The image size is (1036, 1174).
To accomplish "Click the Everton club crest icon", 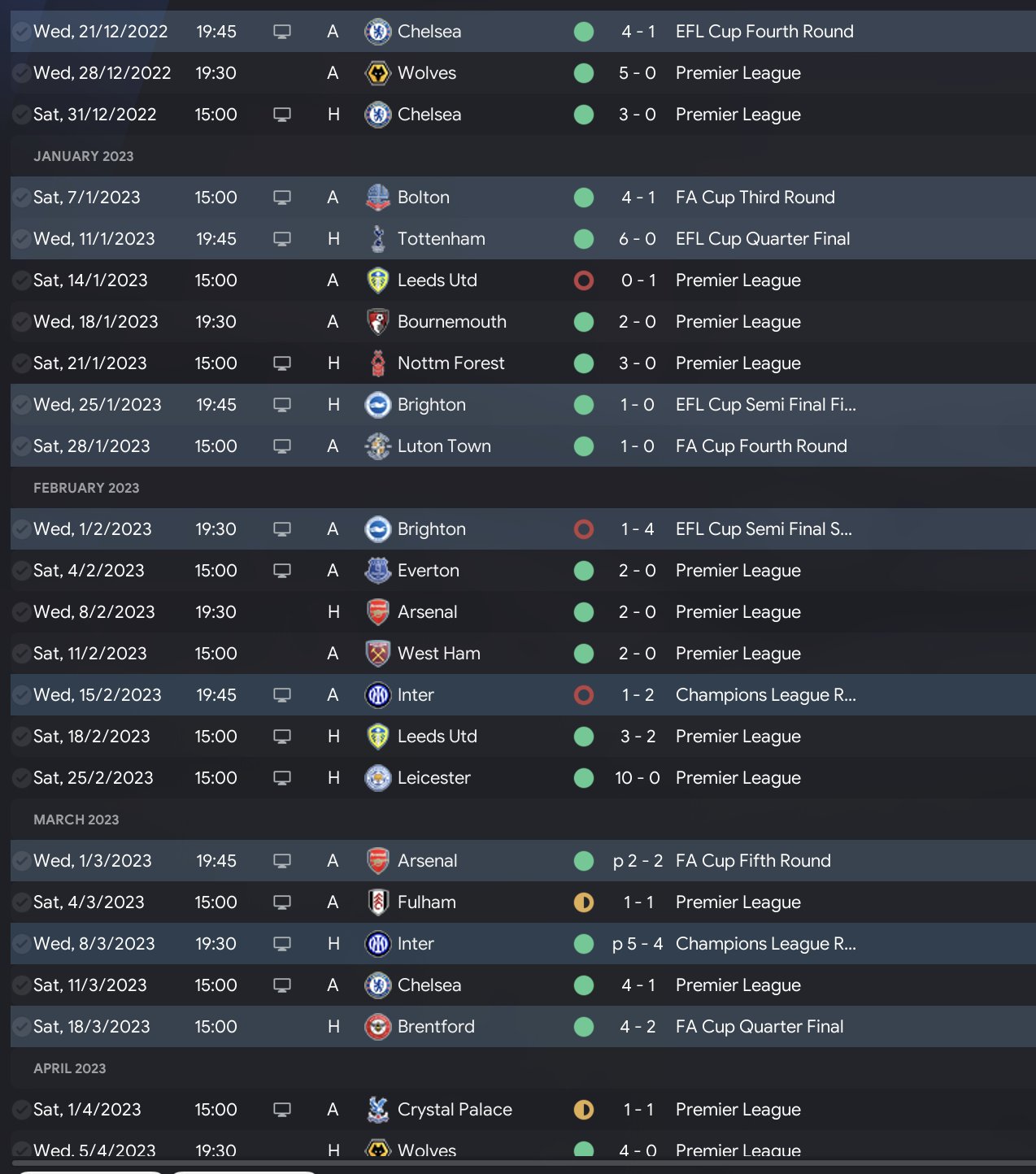I will (377, 571).
